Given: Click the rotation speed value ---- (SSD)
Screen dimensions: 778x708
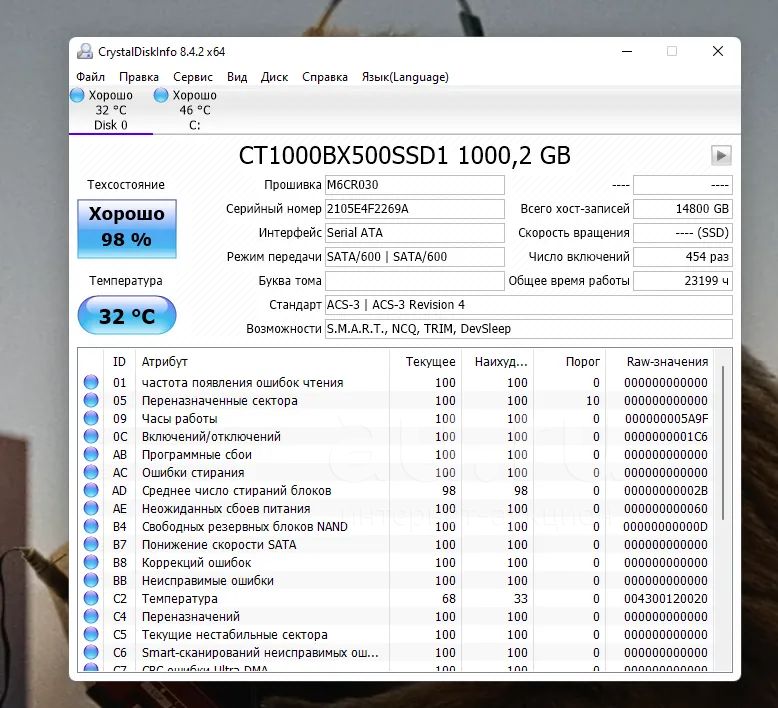Looking at the screenshot, I should pyautogui.click(x=683, y=233).
